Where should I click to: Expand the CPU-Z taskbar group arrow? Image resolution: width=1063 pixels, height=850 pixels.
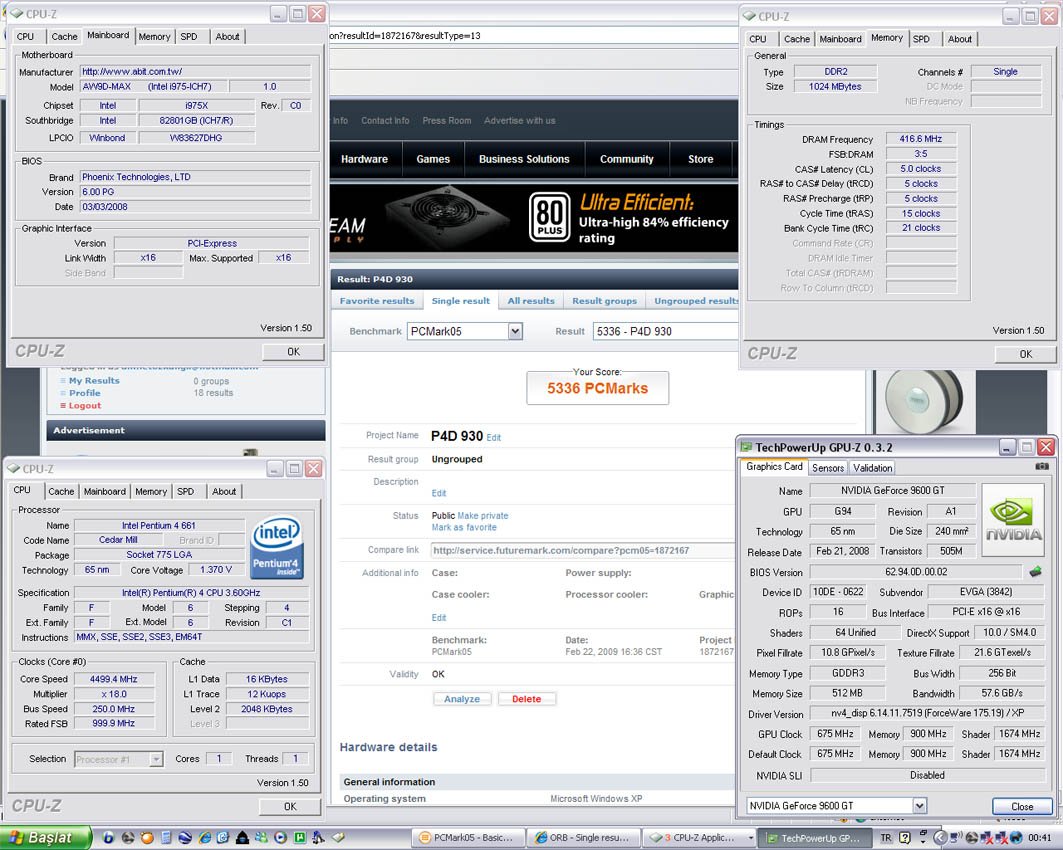pos(750,838)
